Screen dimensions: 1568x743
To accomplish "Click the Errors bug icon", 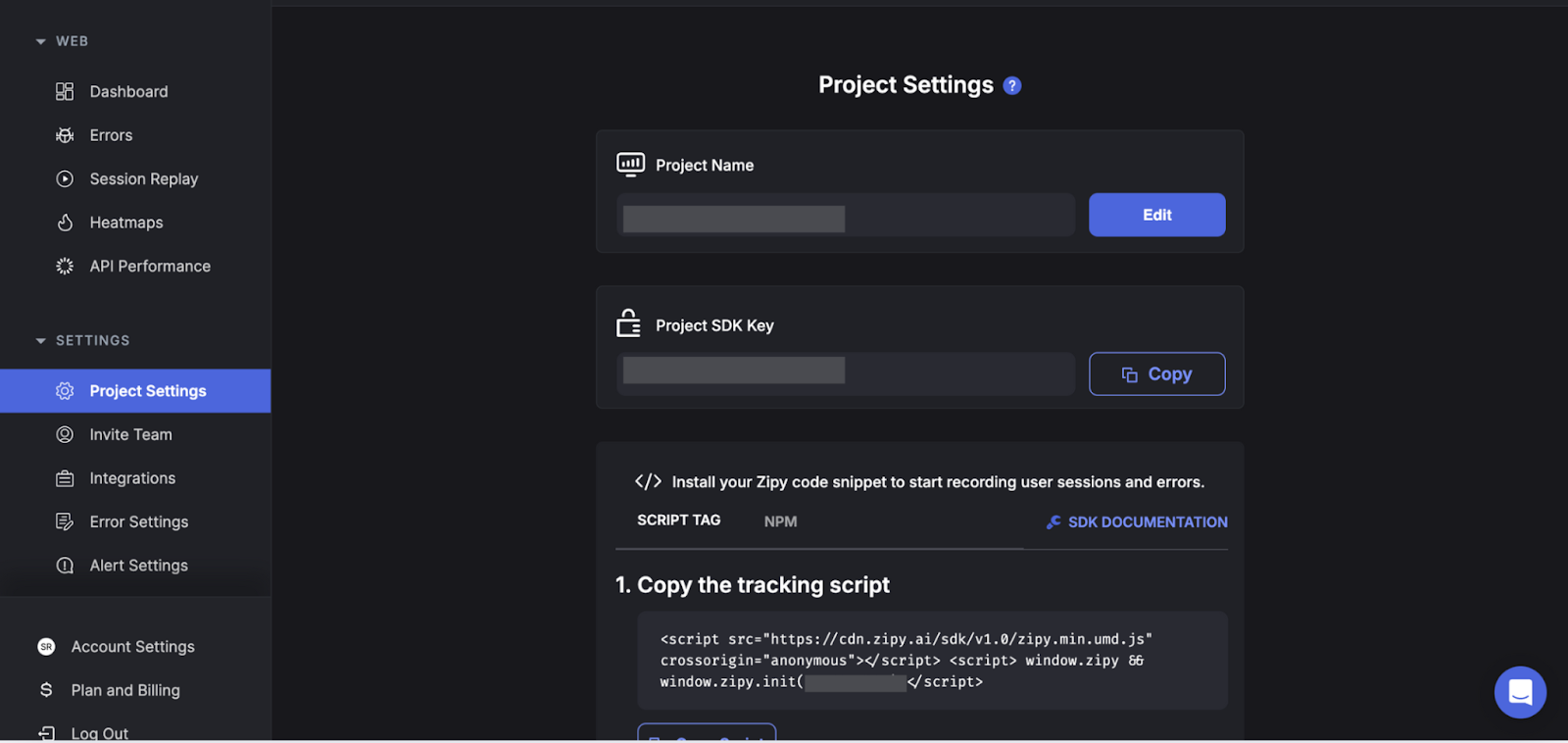I will pyautogui.click(x=65, y=135).
